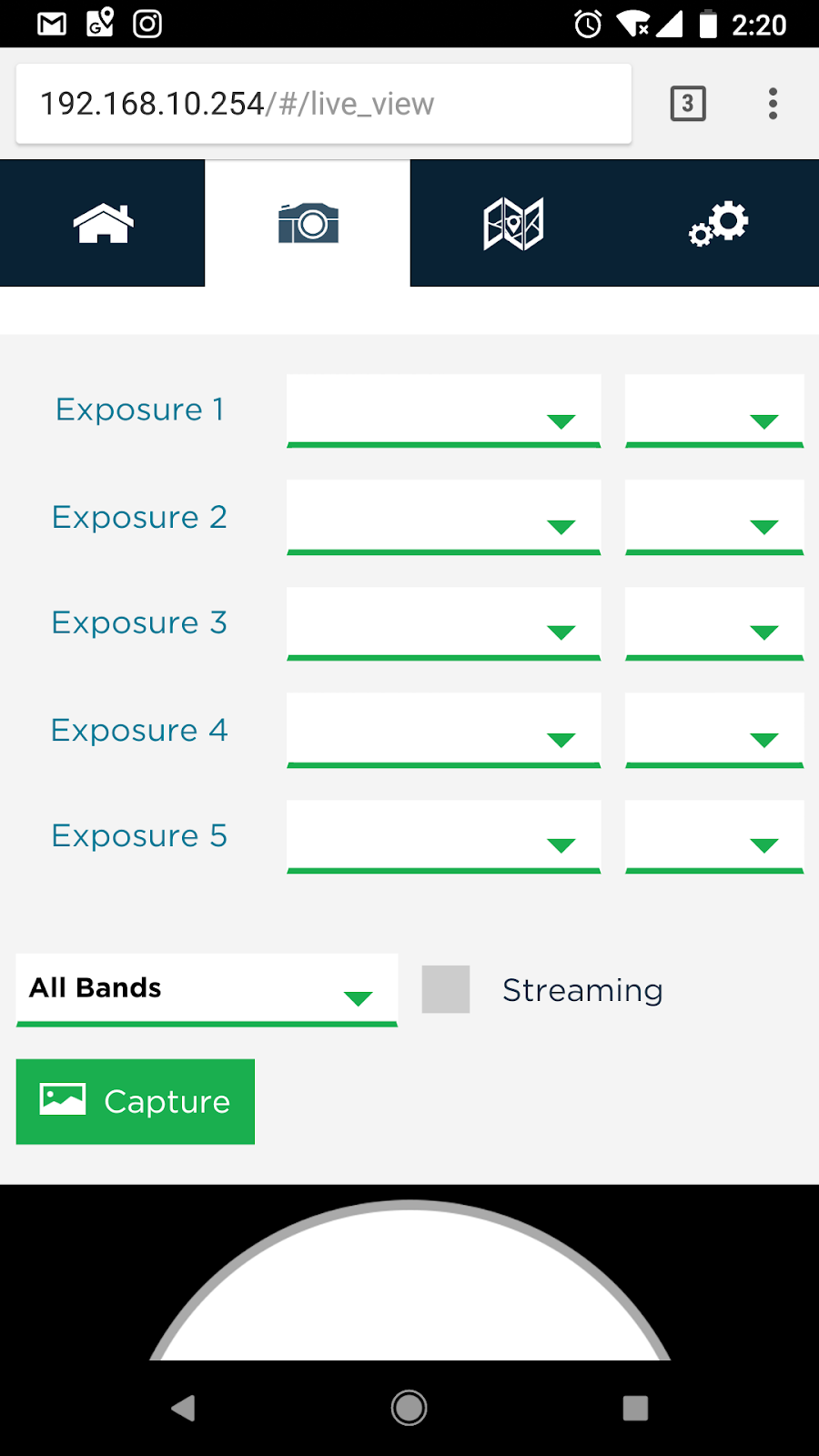Click the address bar with 192.168.10.254
Viewport: 819px width, 1456px height.
pyautogui.click(x=324, y=104)
